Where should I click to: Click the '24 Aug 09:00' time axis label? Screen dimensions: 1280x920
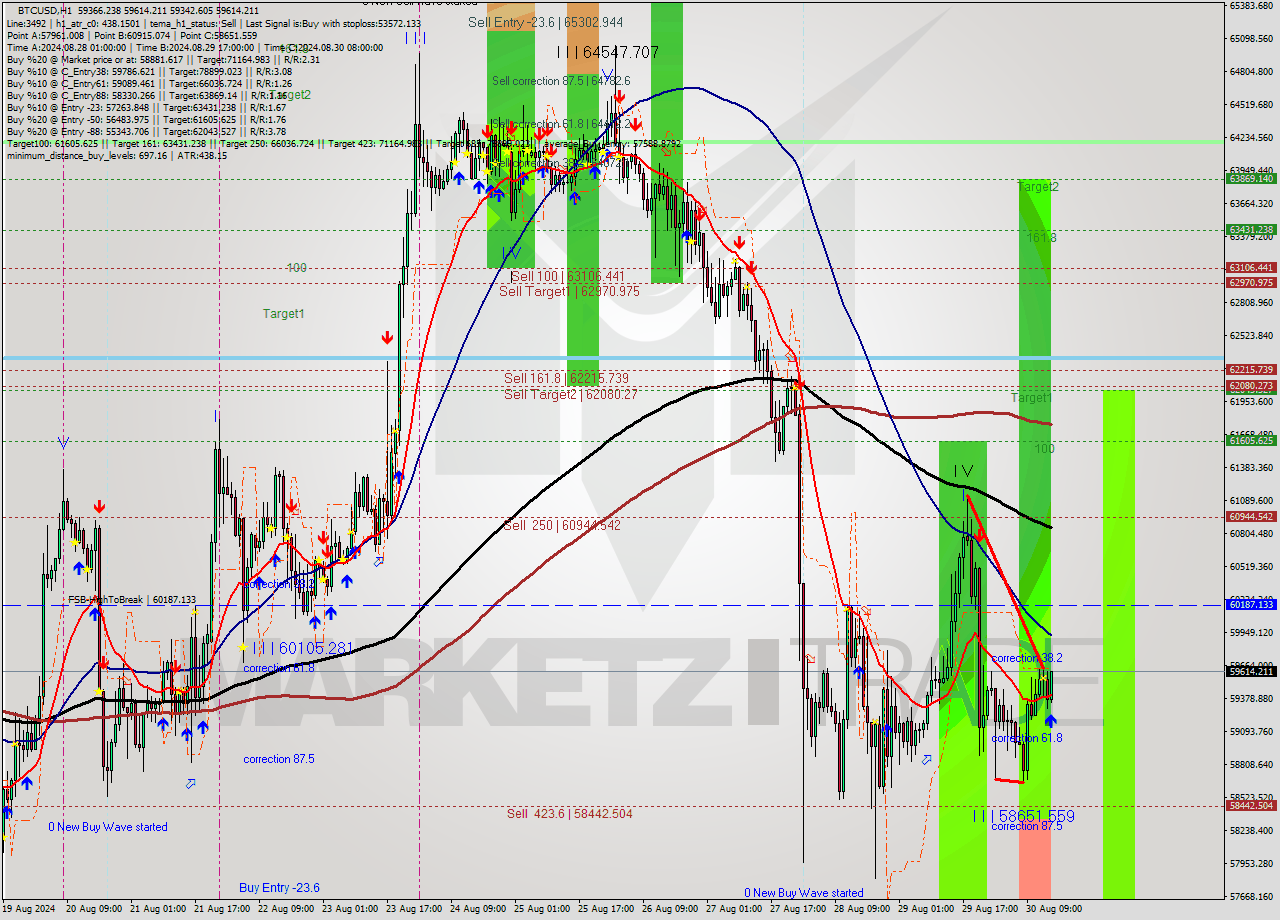[x=478, y=909]
